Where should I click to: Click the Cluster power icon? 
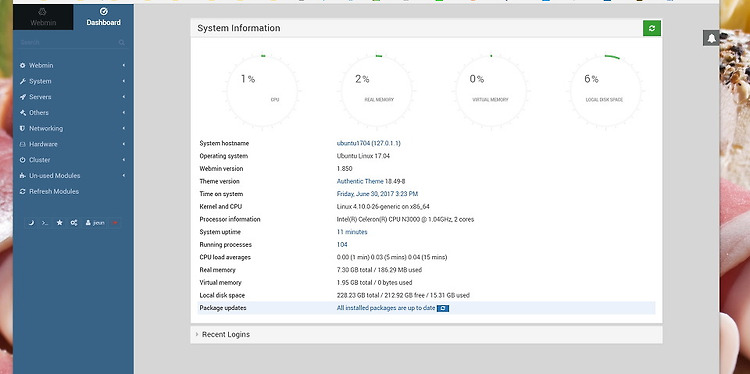click(22, 160)
